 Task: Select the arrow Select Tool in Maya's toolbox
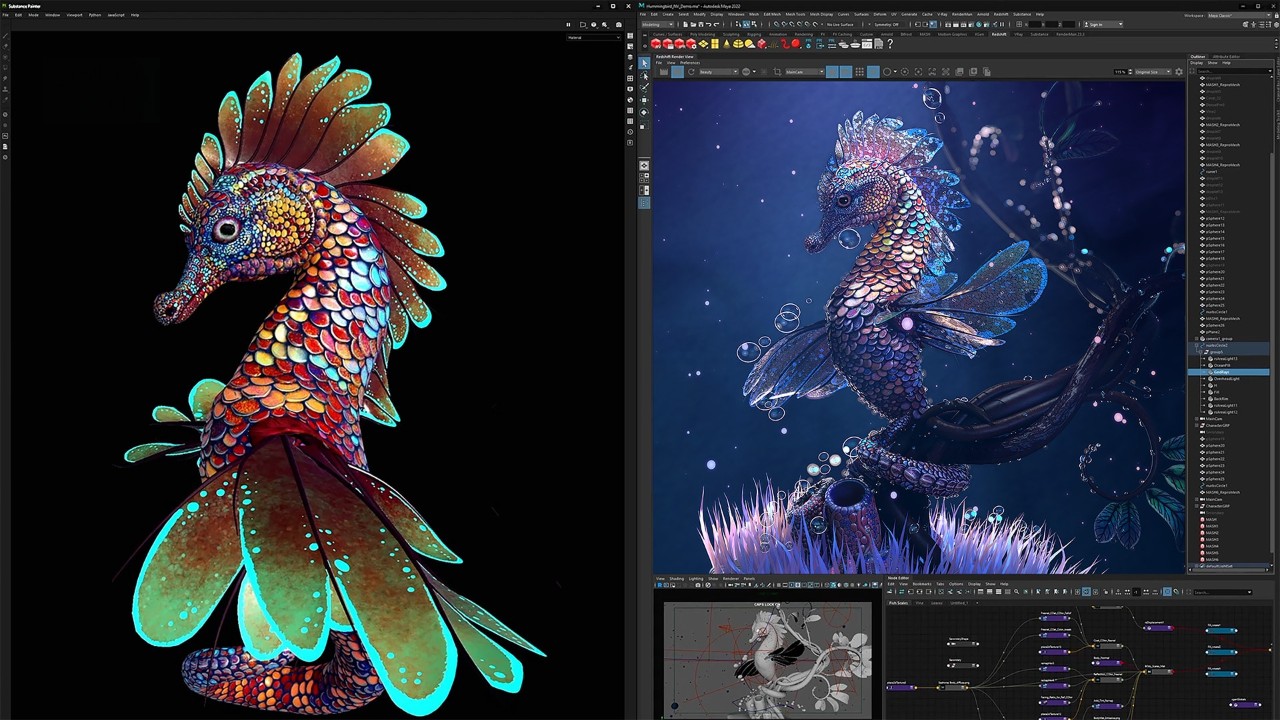click(644, 63)
